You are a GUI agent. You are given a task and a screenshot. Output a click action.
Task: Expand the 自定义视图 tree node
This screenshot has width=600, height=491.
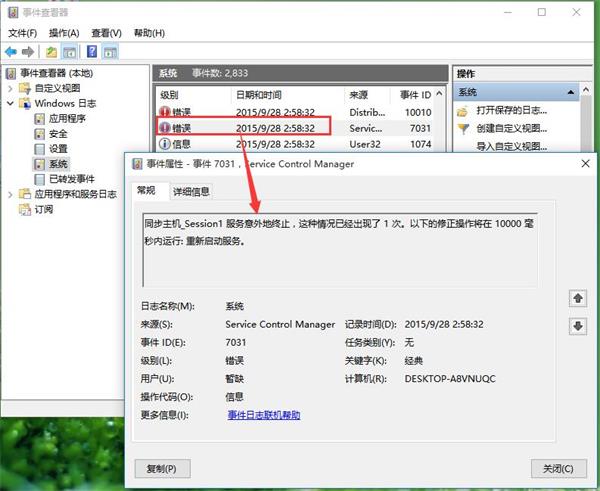click(11, 88)
